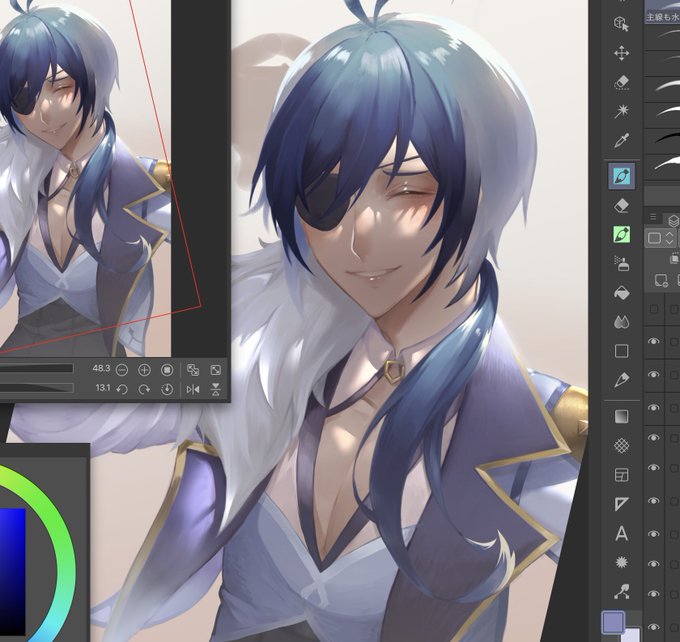Toggle the third eye icon in layer list
Image resolution: width=680 pixels, height=642 pixels.
[654, 408]
